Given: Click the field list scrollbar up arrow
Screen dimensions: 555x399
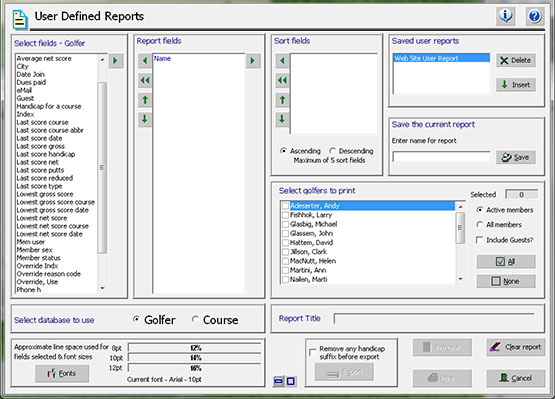Looking at the screenshot, I should tap(102, 59).
